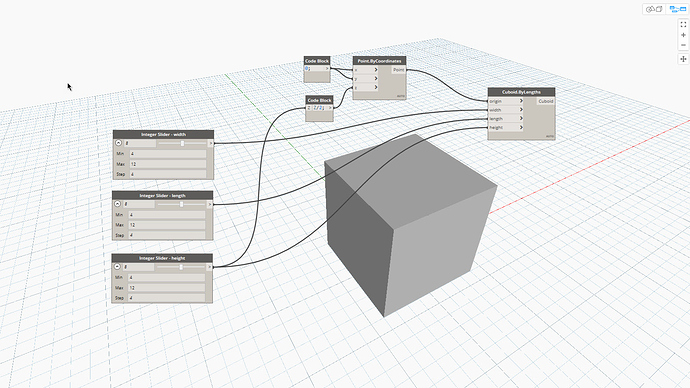Image resolution: width=690 pixels, height=388 pixels.
Task: Activate the pan tool icon
Action: [x=683, y=59]
